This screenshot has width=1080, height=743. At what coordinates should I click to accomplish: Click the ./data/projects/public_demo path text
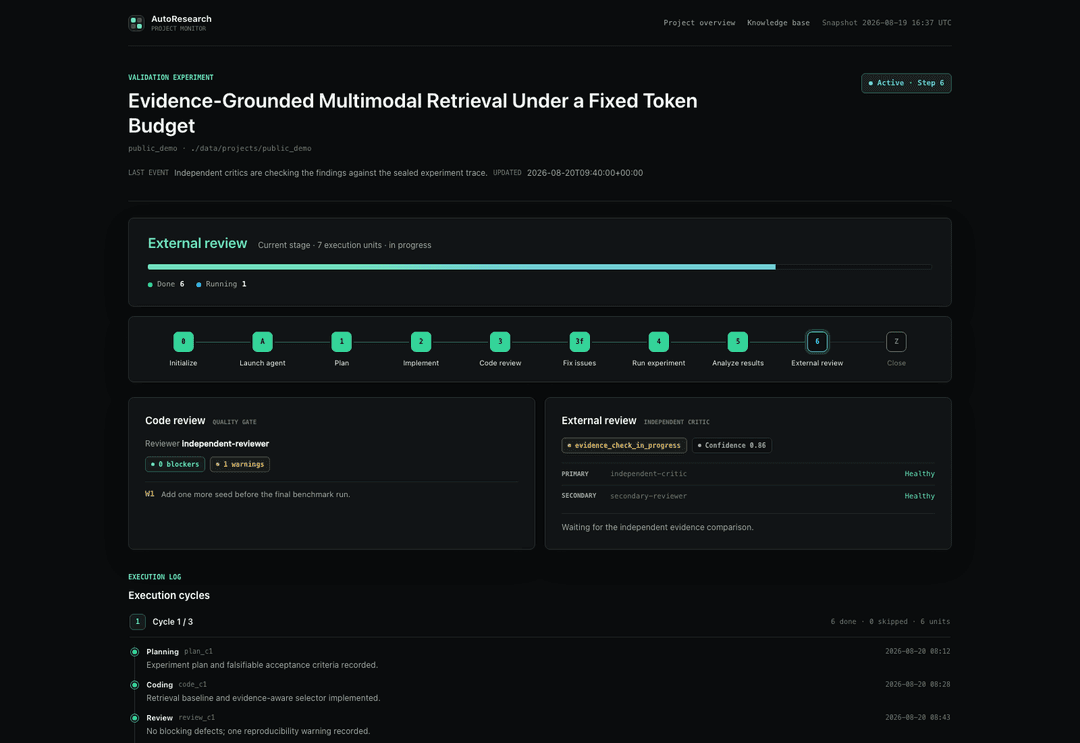[x=251, y=148]
